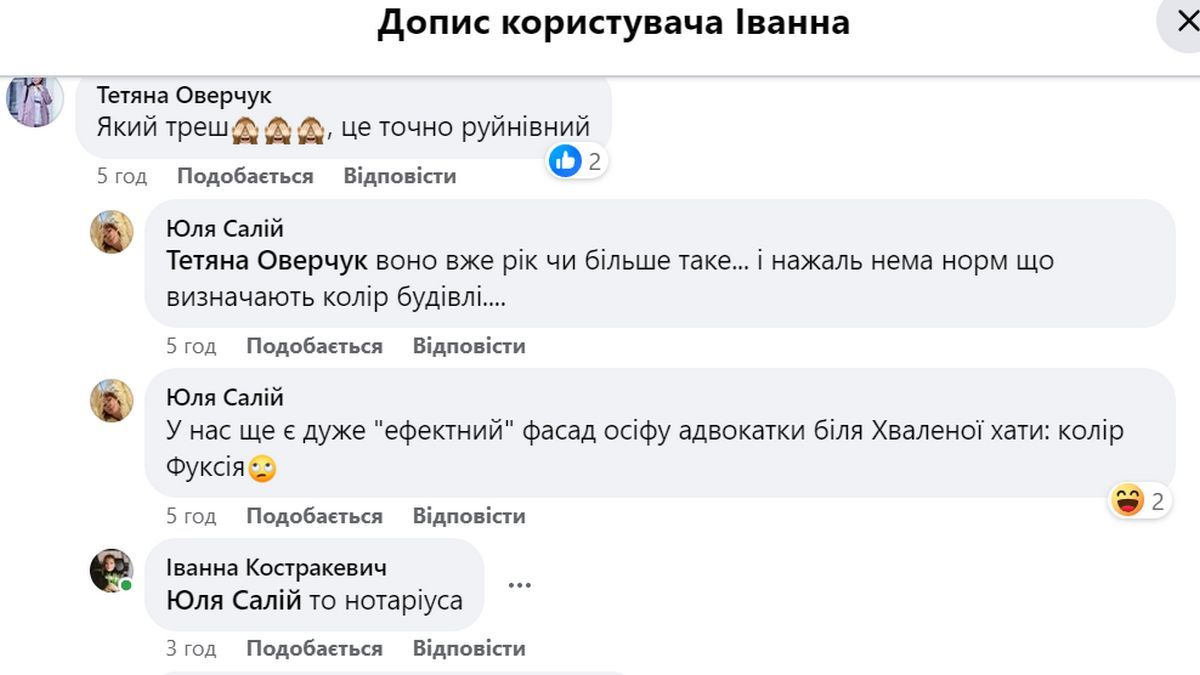The width and height of the screenshot is (1200, 675).
Task: Open Тетяна Оверчук's profile picture
Action: coord(36,100)
